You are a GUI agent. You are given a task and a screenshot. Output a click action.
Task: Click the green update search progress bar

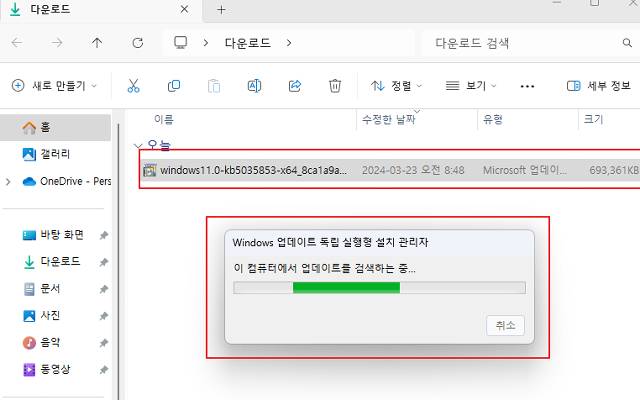tap(379, 288)
